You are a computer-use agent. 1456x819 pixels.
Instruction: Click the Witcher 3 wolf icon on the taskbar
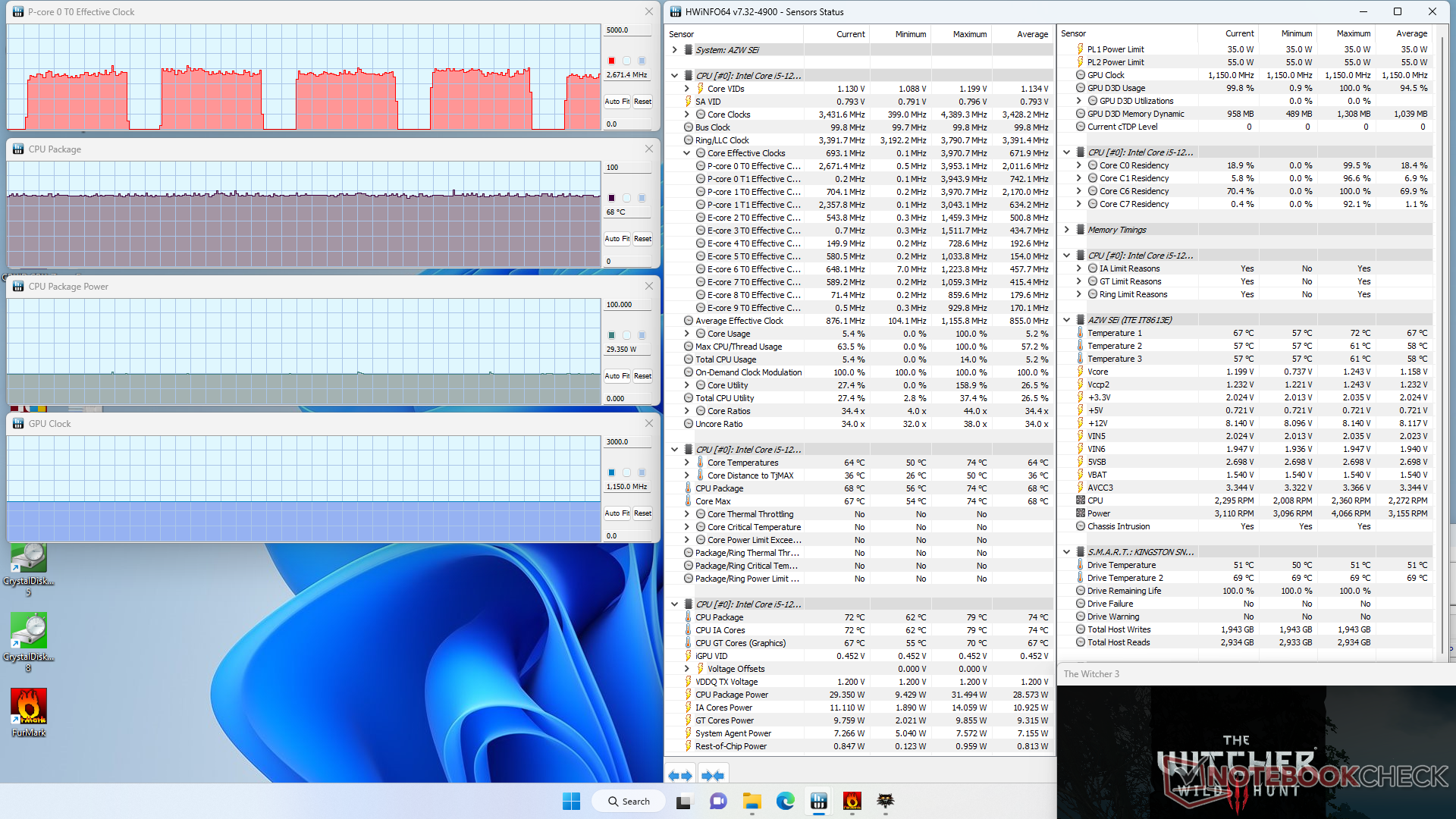coord(885,801)
